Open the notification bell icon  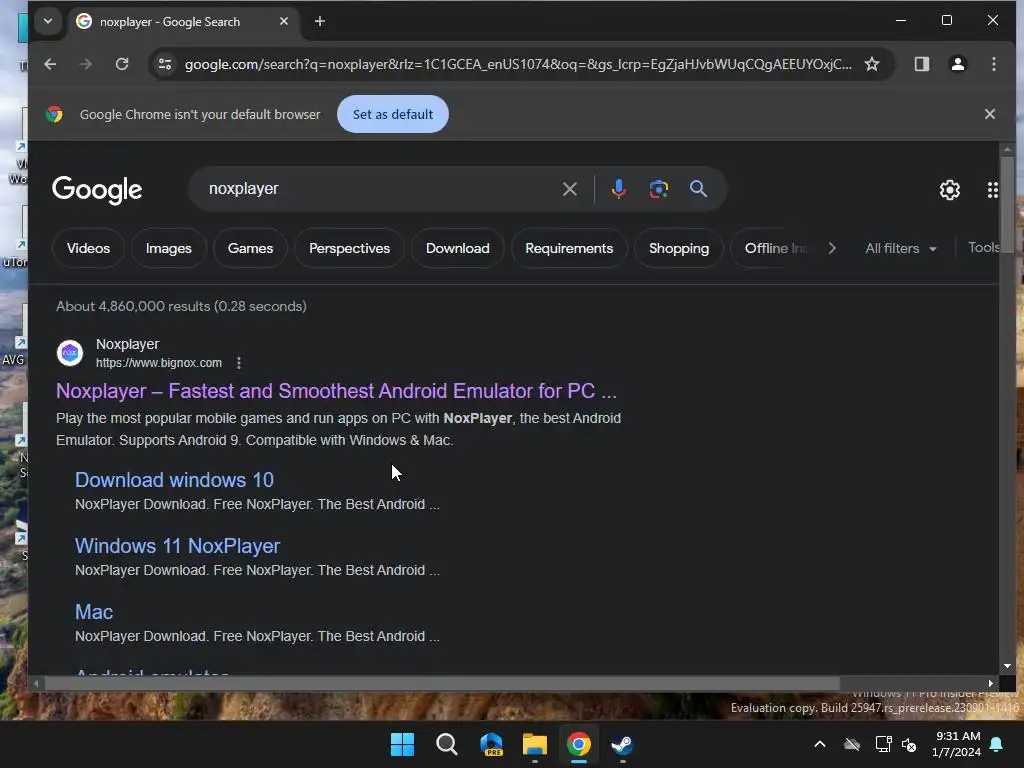[x=996, y=744]
